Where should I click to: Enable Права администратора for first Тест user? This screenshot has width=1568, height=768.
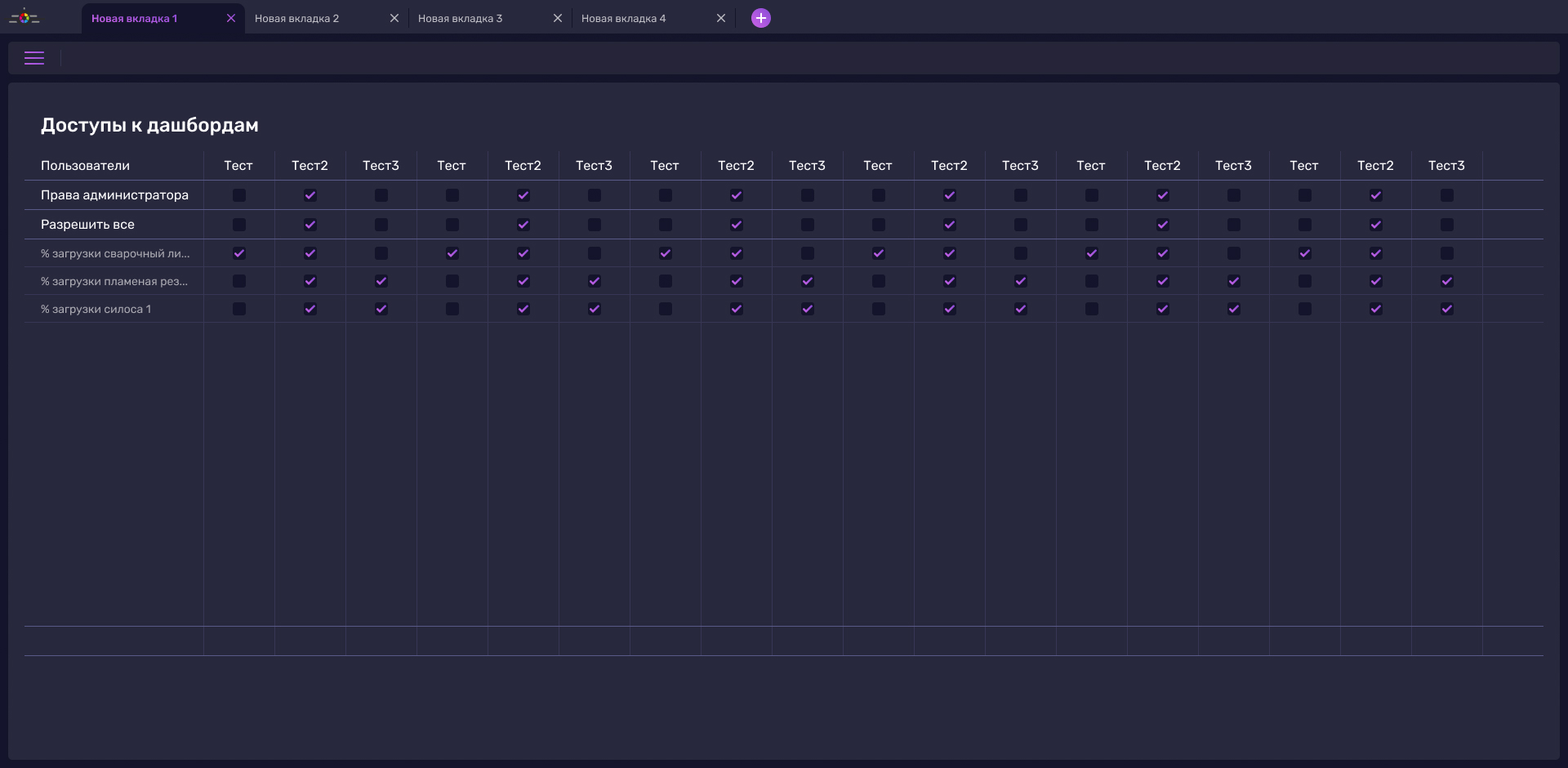click(x=239, y=195)
